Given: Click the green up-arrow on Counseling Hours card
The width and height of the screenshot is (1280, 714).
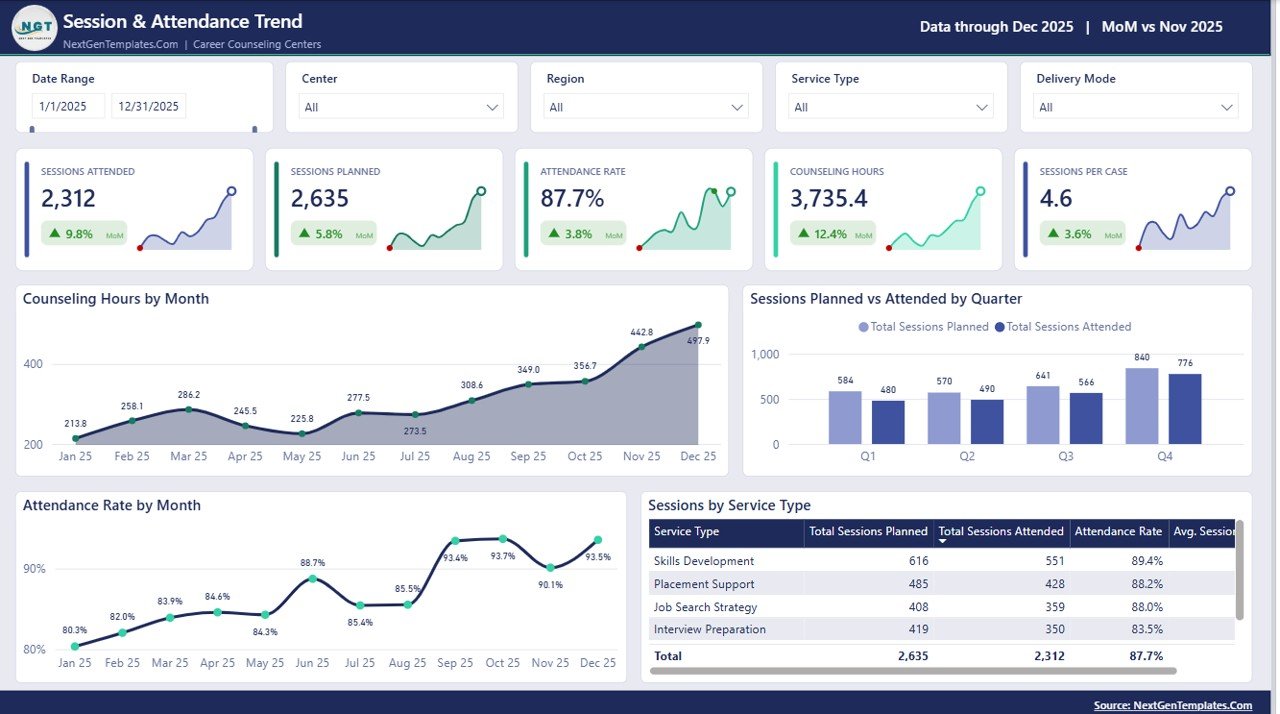Looking at the screenshot, I should [804, 234].
